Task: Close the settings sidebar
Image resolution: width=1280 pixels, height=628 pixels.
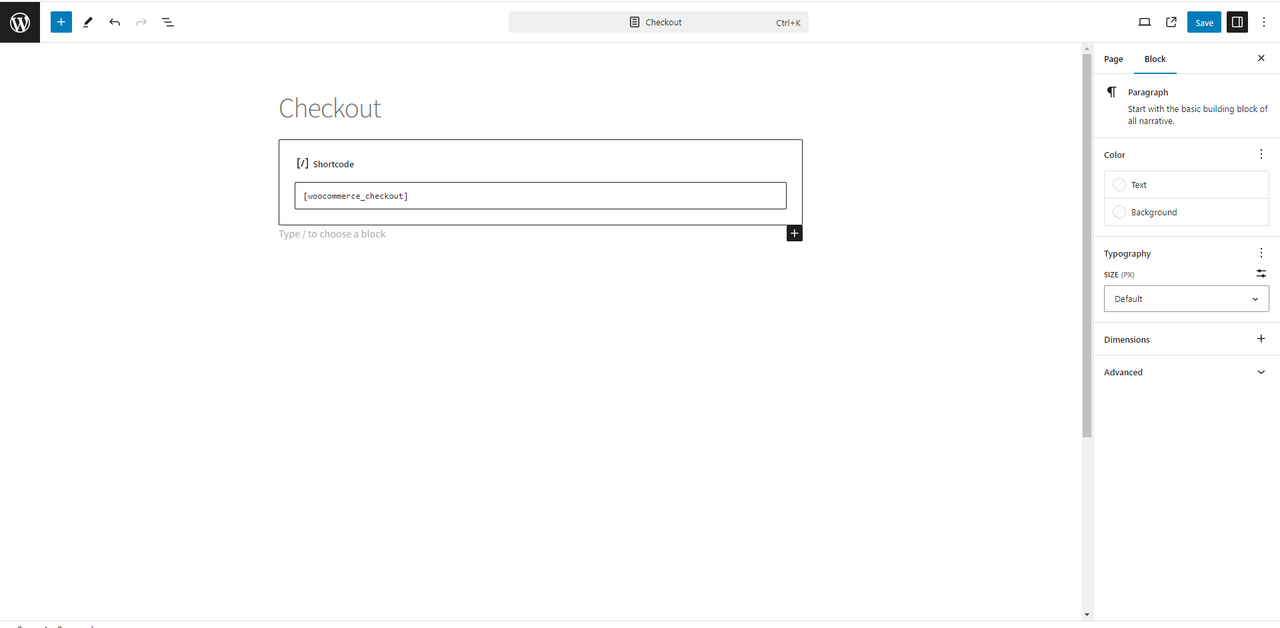Action: [1261, 59]
